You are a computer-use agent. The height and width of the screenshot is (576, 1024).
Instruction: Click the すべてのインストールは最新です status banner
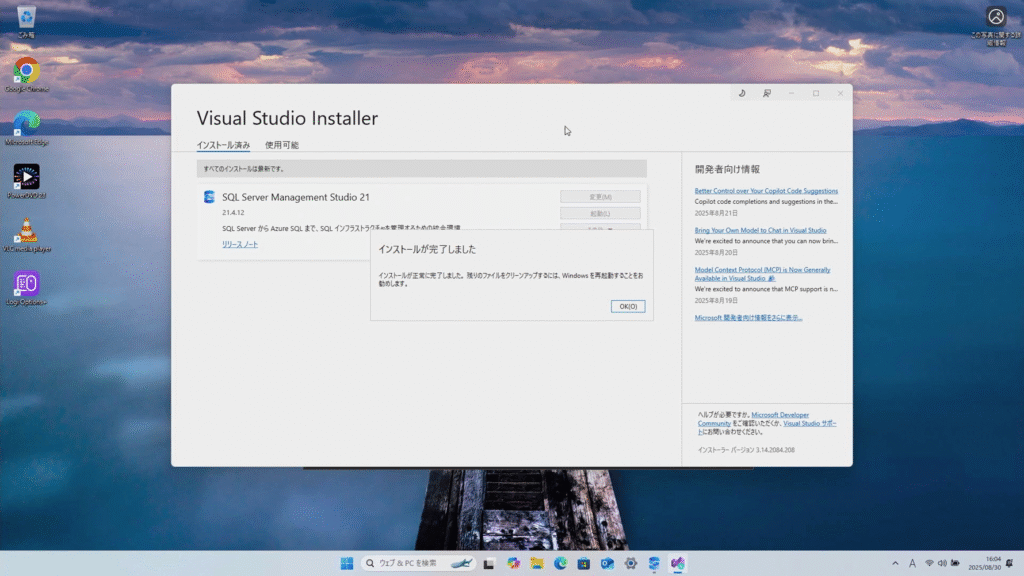click(x=422, y=168)
